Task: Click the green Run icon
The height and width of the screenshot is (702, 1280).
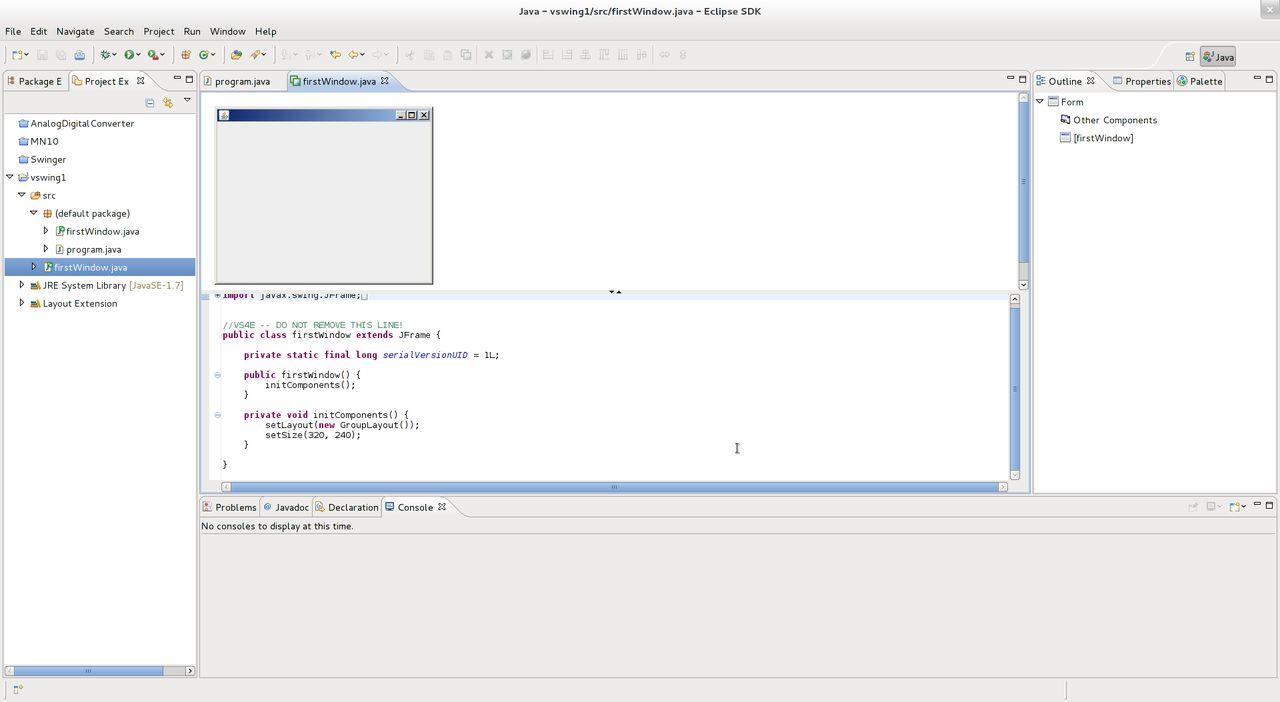Action: pos(129,55)
